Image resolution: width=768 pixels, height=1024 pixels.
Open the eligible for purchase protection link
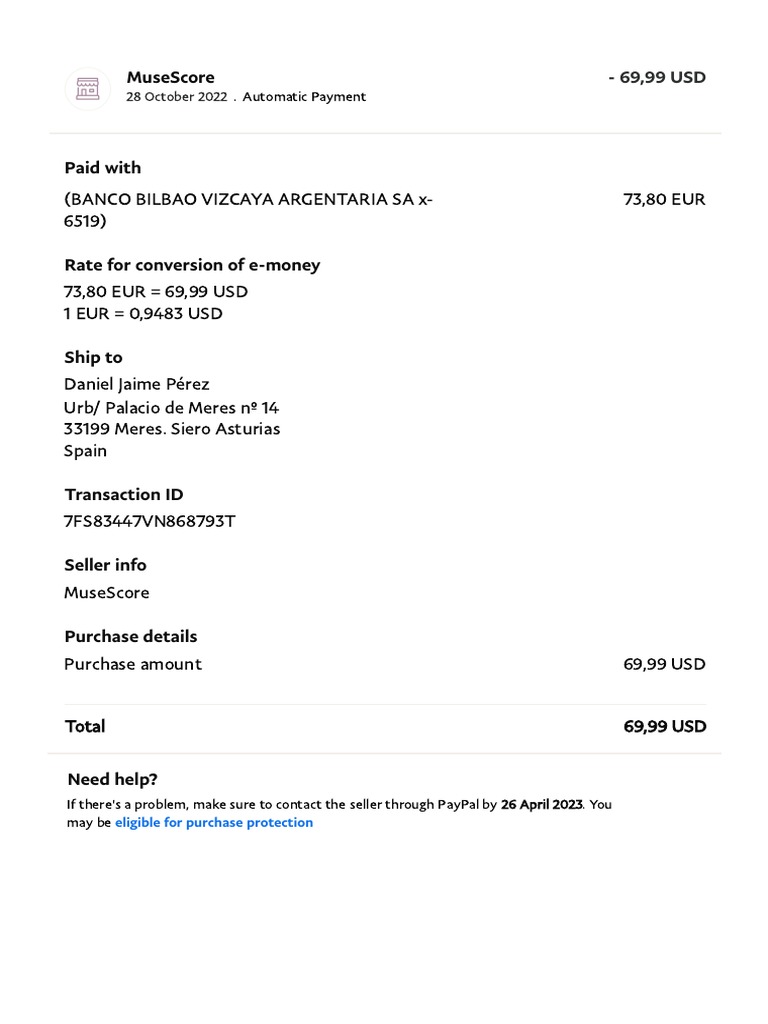point(214,823)
